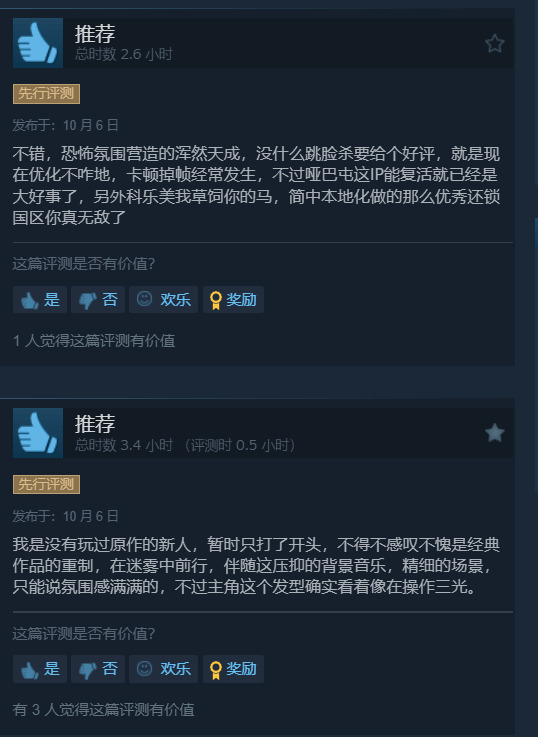The height and width of the screenshot is (737, 538).
Task: Click the smiley face icon in the first review
Action: coord(144,298)
